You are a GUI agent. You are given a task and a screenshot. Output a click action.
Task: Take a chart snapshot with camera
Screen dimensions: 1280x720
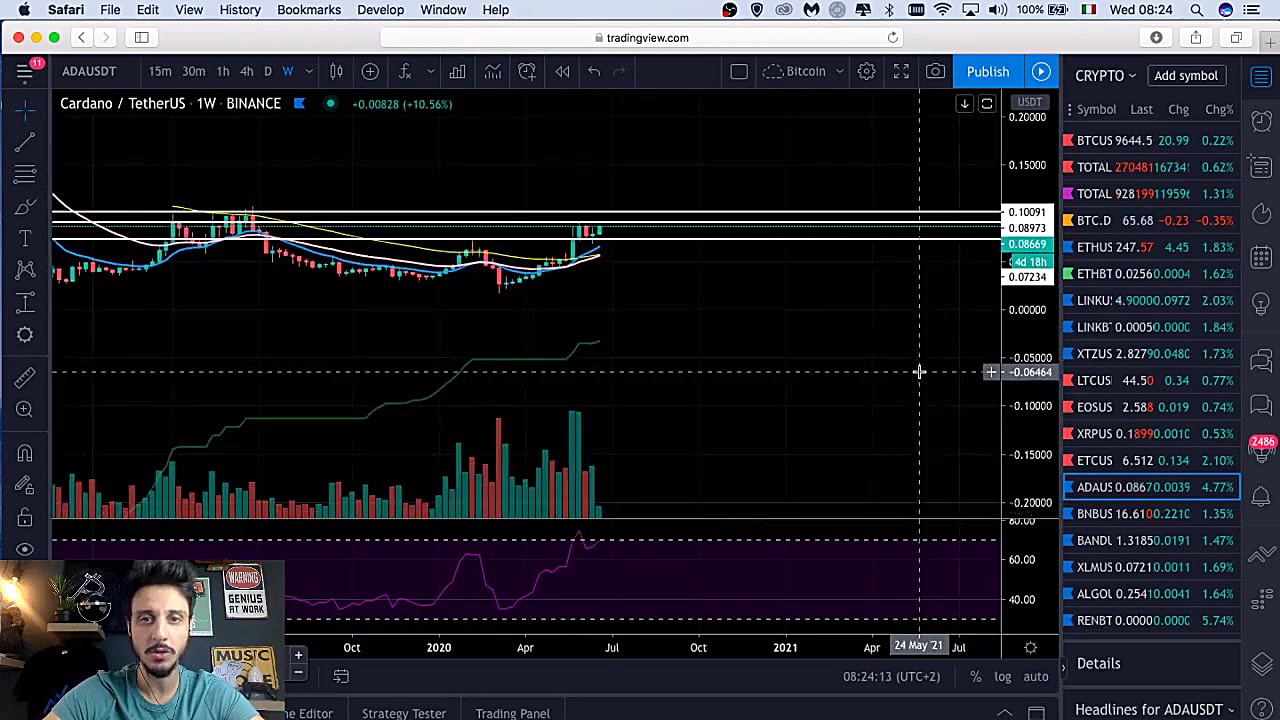(x=935, y=71)
